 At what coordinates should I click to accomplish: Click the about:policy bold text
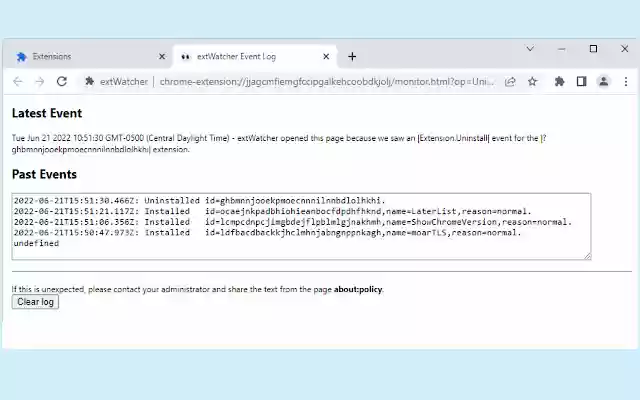(x=358, y=289)
